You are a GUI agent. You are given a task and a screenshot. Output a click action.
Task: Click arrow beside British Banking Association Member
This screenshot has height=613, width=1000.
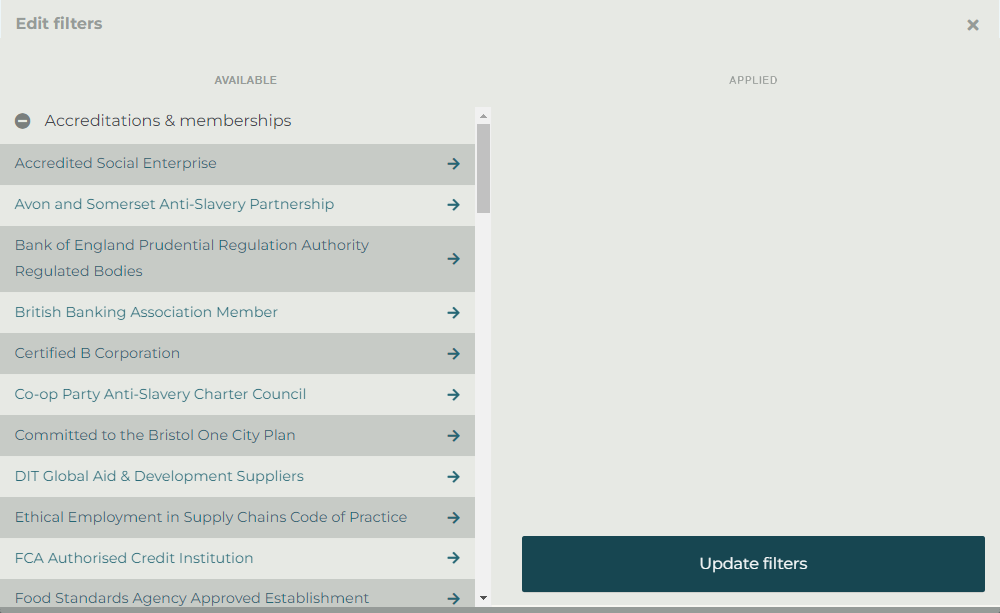[453, 313]
